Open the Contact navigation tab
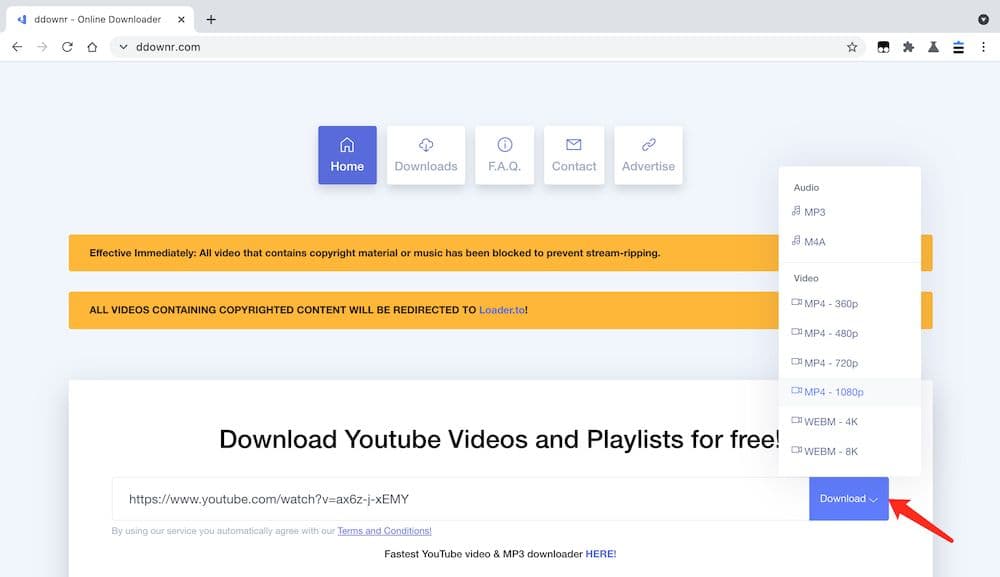 click(x=574, y=155)
